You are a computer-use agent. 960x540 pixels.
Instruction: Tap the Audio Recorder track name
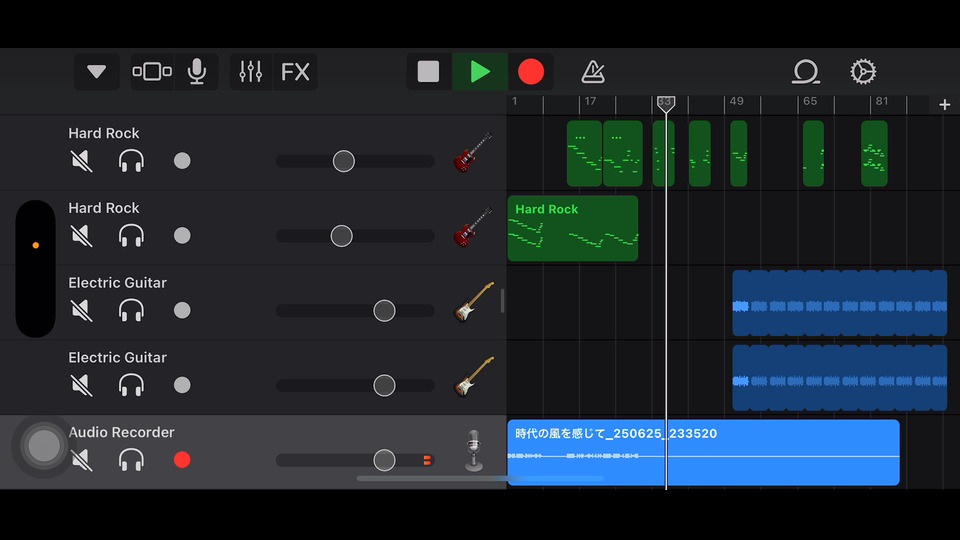pyautogui.click(x=121, y=432)
